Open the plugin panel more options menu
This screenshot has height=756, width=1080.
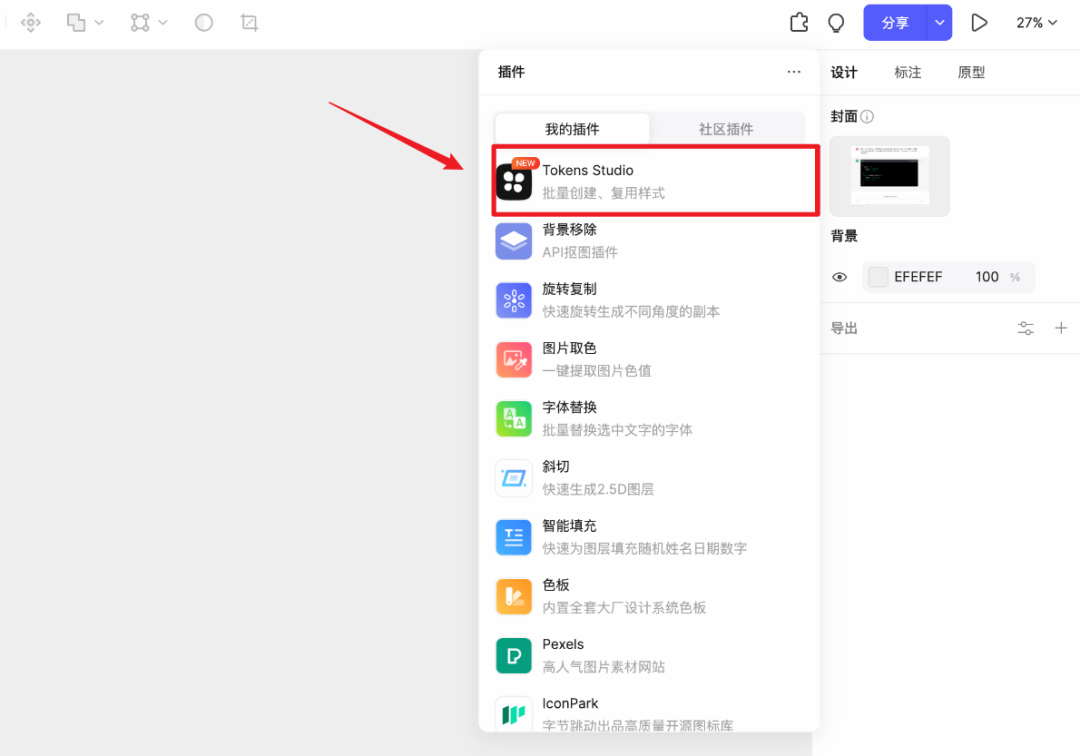(x=794, y=72)
